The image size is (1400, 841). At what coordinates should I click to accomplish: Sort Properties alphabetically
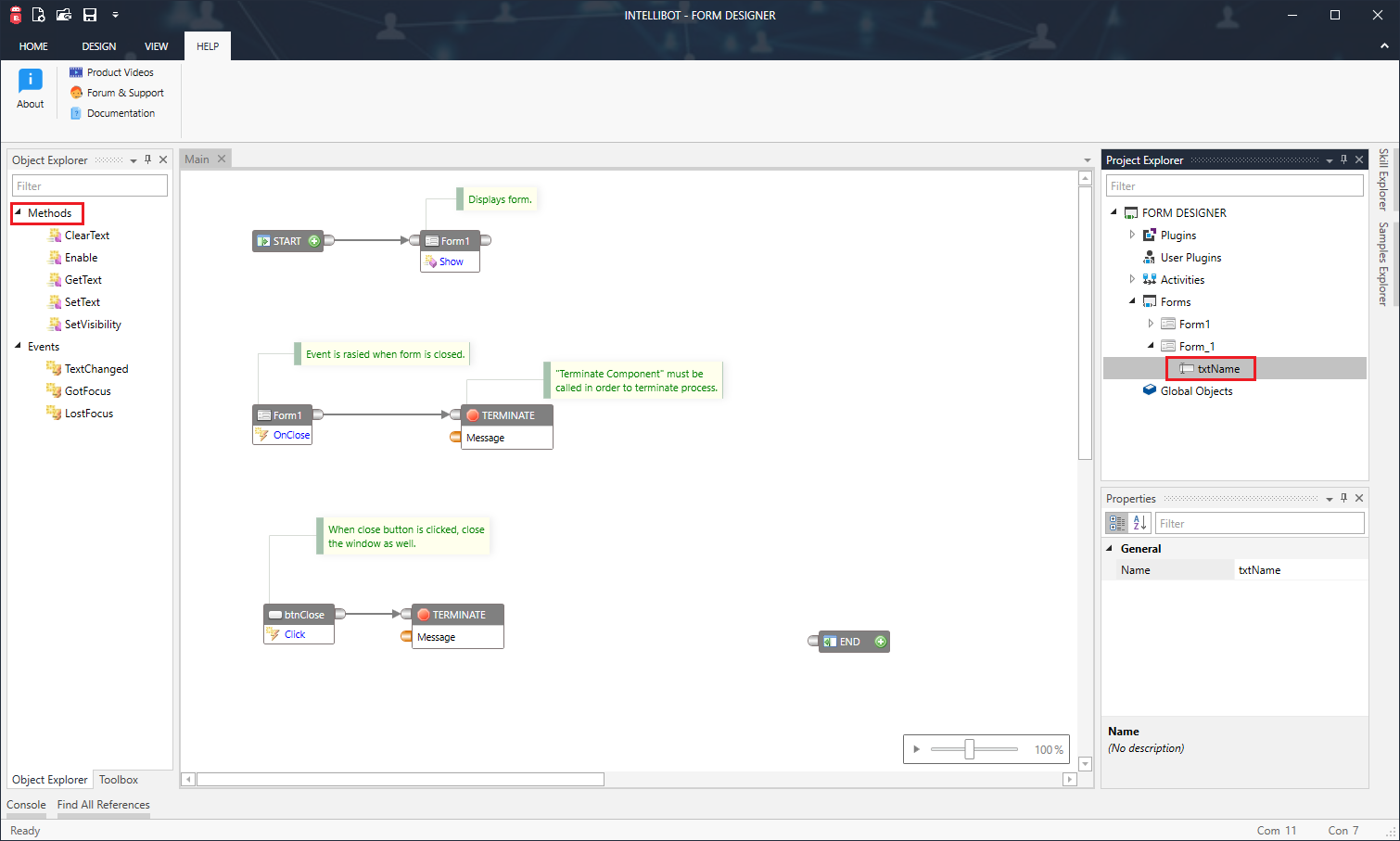(1139, 522)
